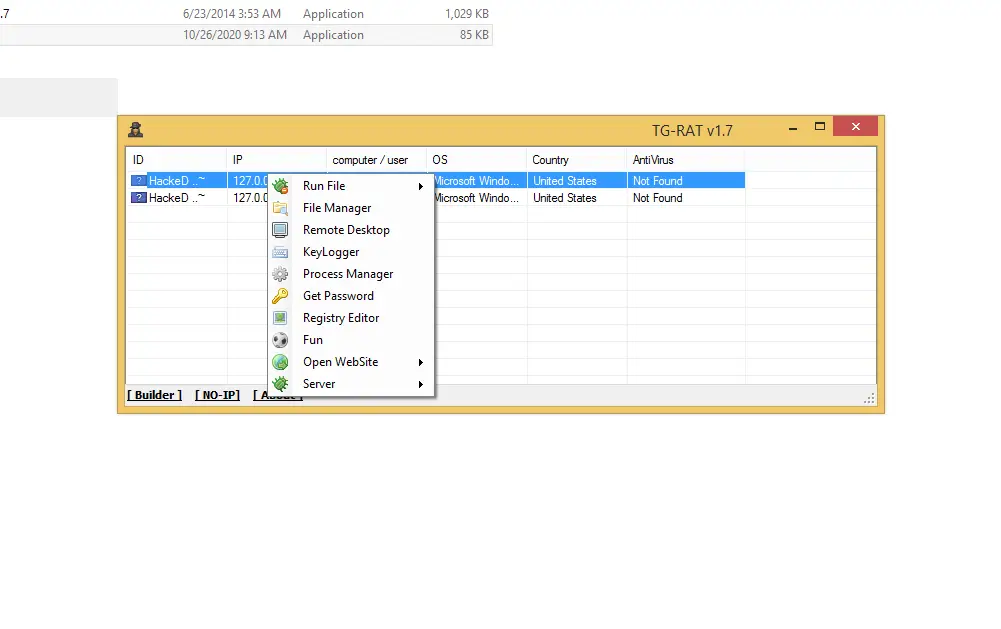Image resolution: width=1001 pixels, height=629 pixels.
Task: Choose Registry Editor from the context menu
Action: pyautogui.click(x=341, y=318)
